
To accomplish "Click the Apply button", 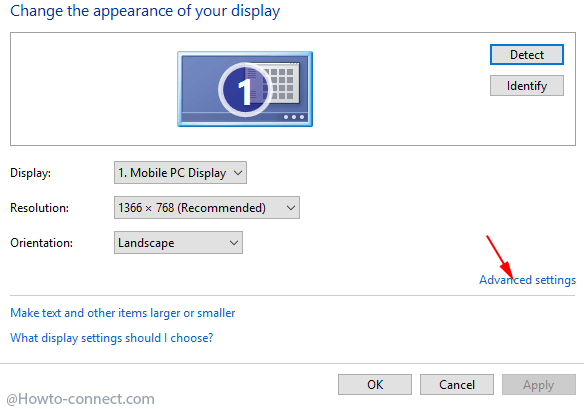I will point(539,384).
